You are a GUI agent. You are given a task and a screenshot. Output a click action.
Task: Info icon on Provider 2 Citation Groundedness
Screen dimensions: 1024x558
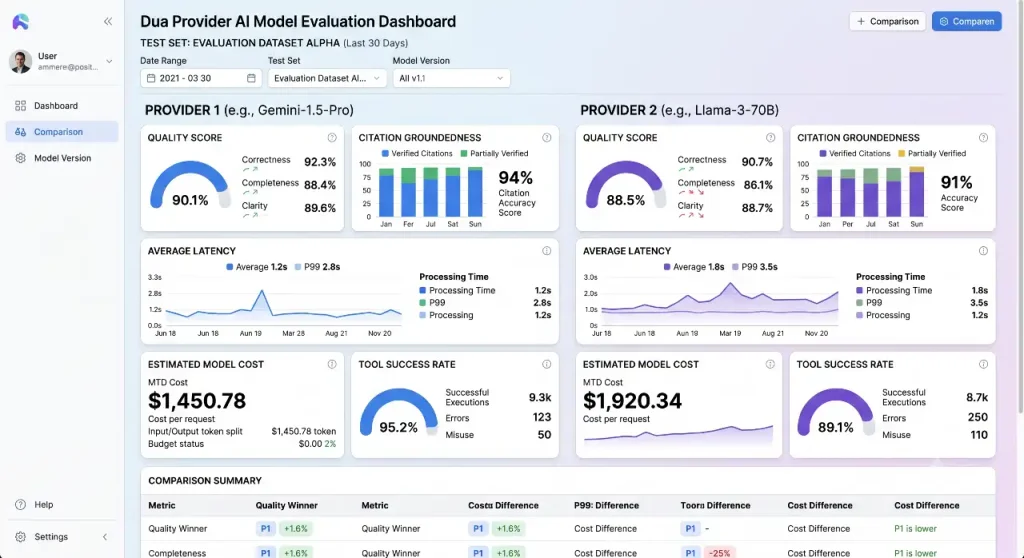pyautogui.click(x=984, y=138)
